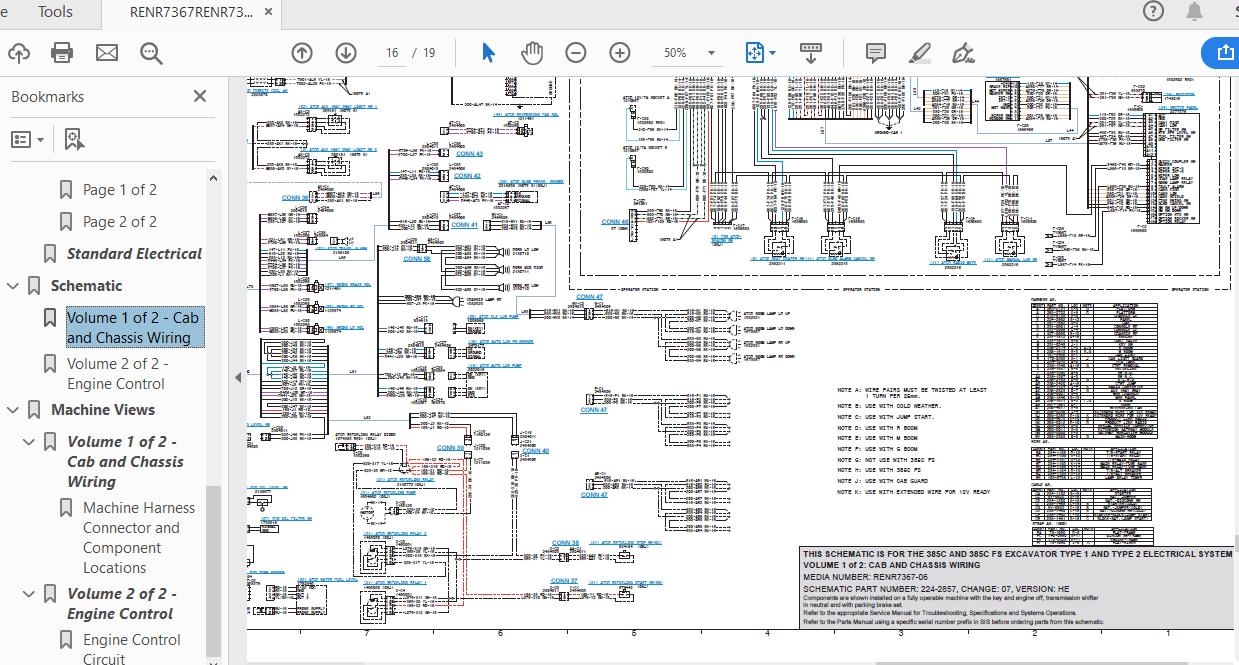Viewport: 1239px width, 665px height.
Task: Select the highlight text pen tool
Action: 920,53
